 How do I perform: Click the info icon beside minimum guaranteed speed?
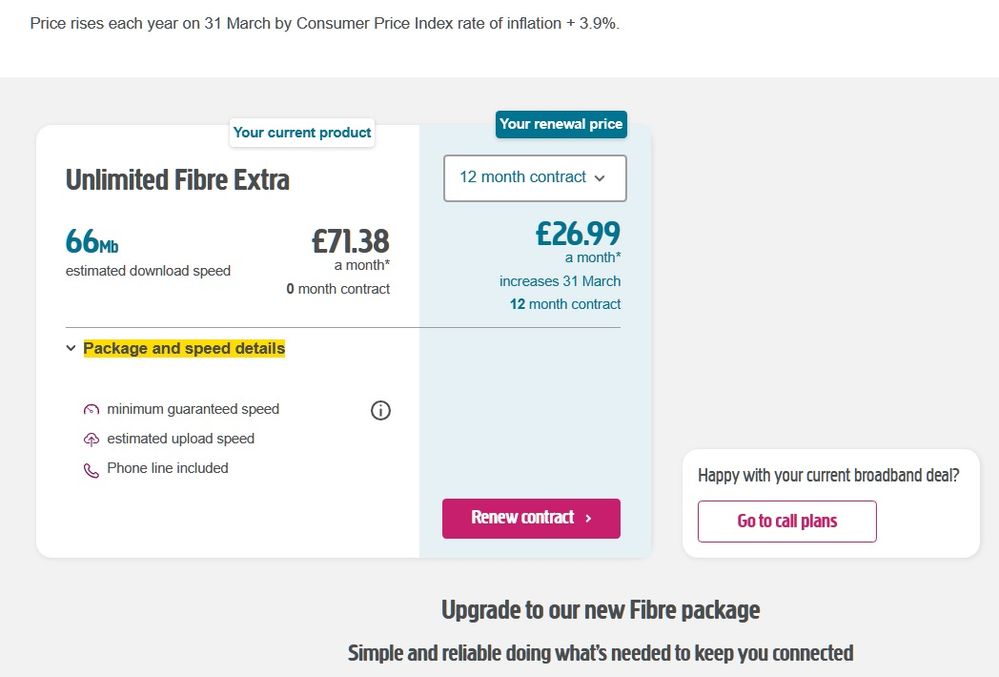(380, 410)
